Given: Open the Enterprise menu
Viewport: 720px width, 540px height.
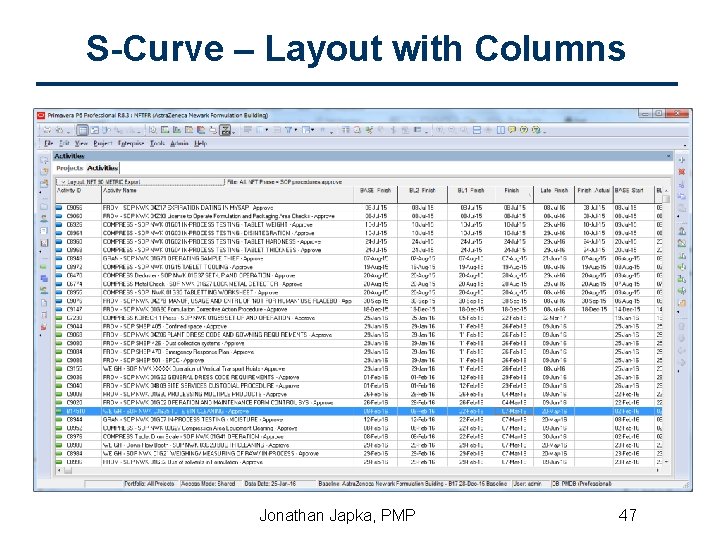Looking at the screenshot, I should click(131, 143).
